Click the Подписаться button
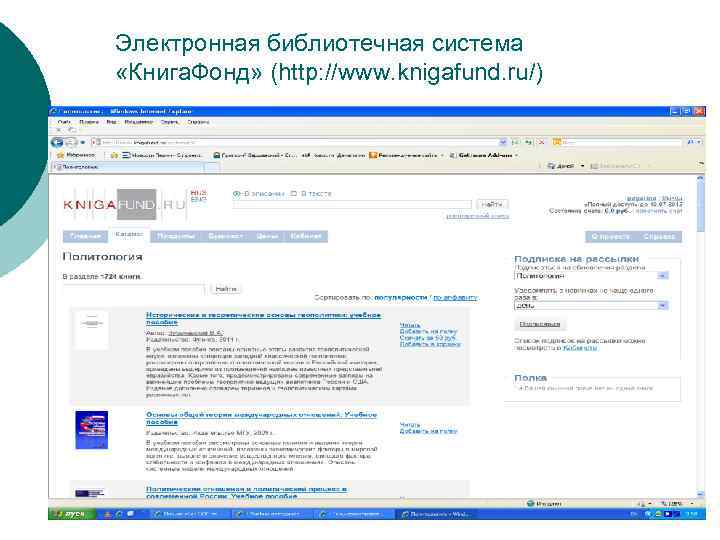 click(540, 324)
